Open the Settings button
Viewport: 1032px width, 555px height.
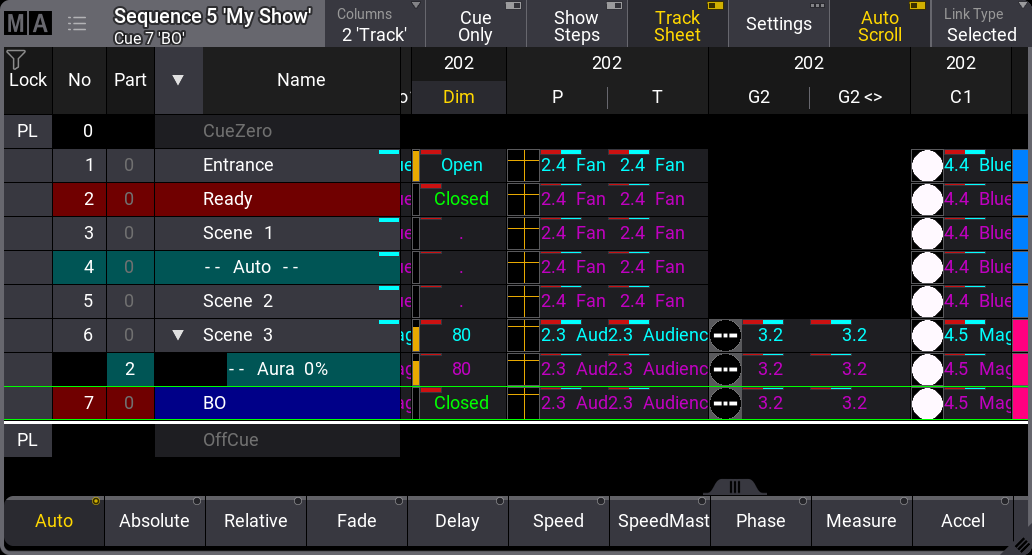tap(778, 25)
